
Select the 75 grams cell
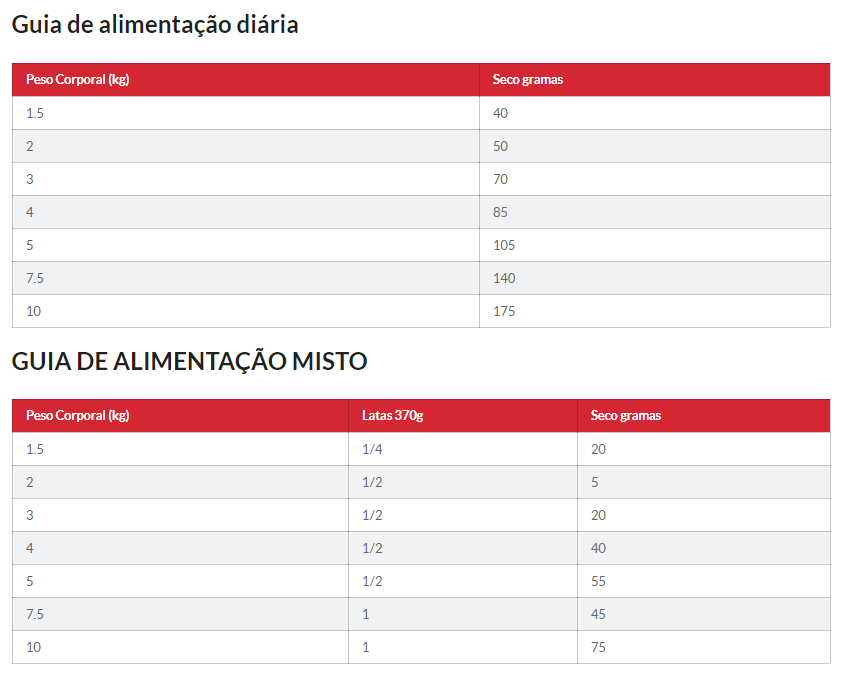tap(598, 647)
